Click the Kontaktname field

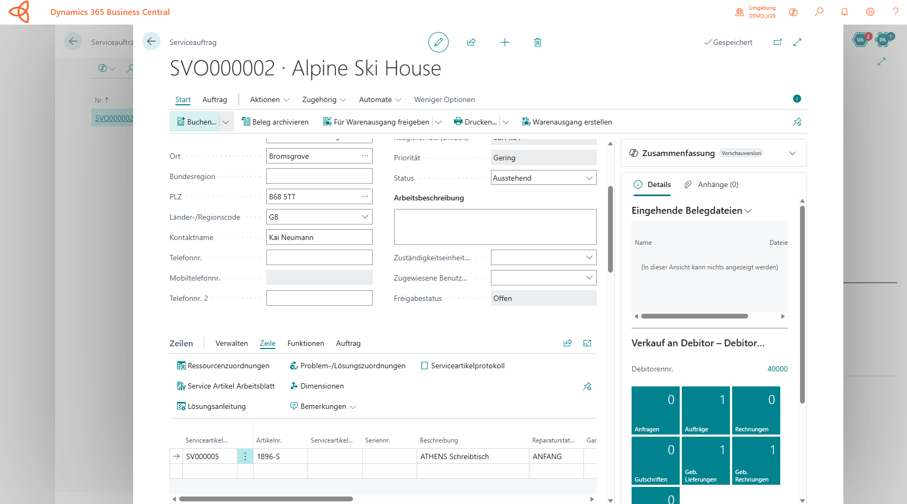click(319, 237)
